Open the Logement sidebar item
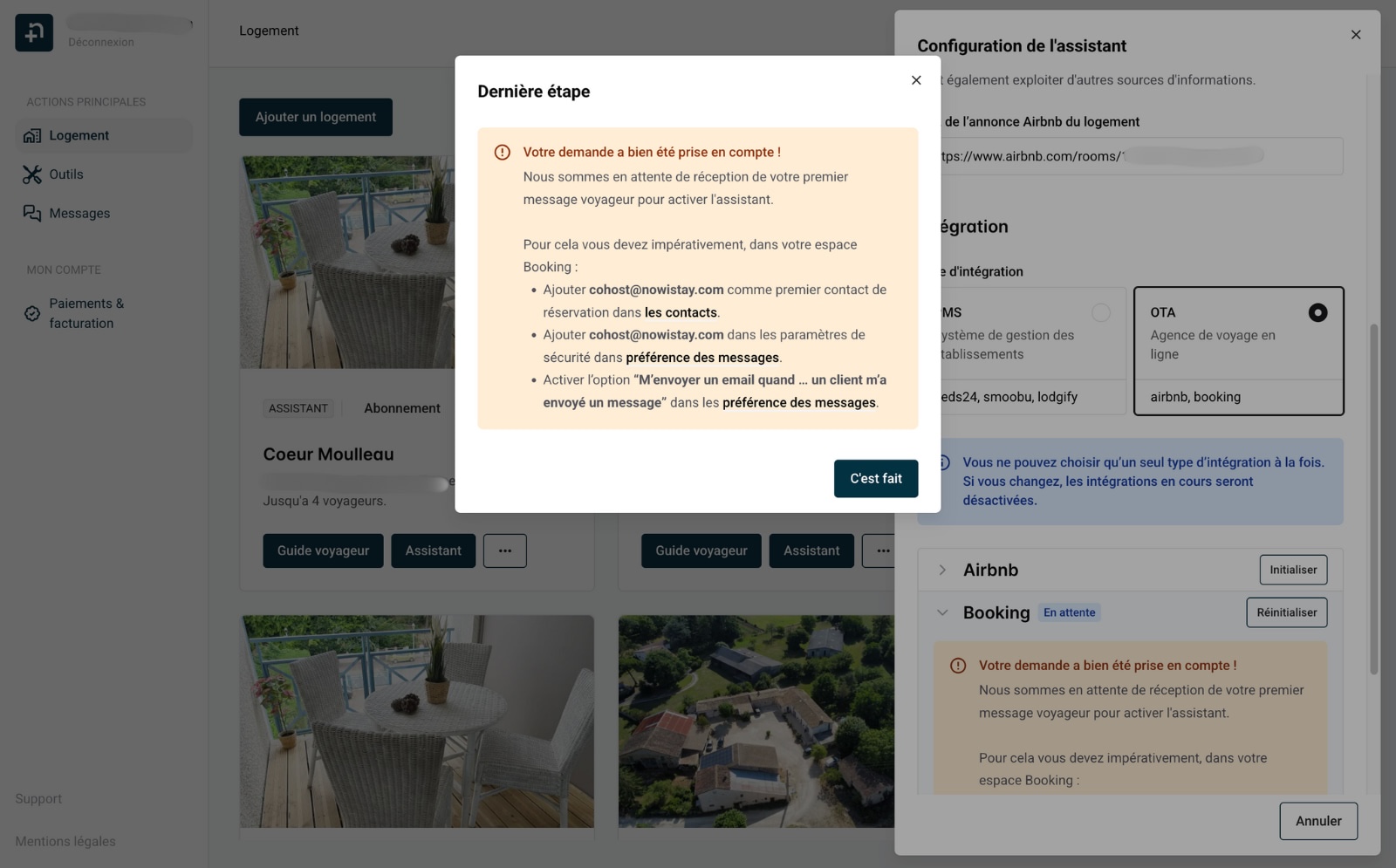1396x868 pixels. point(104,135)
